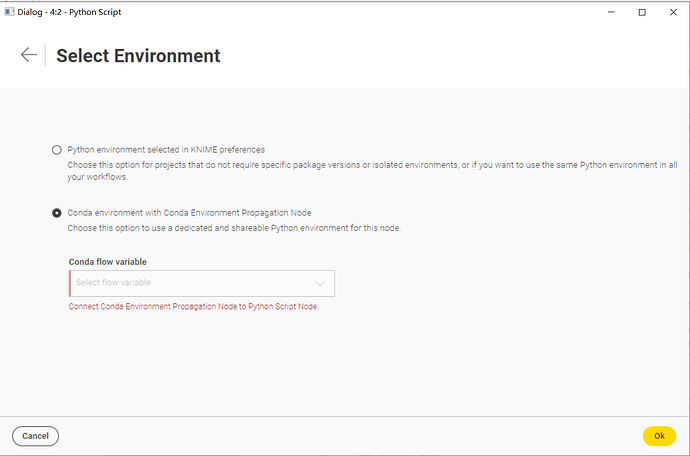Click the 'Conda flow variable' field label
Screen dimensions: 690x456
107,262
